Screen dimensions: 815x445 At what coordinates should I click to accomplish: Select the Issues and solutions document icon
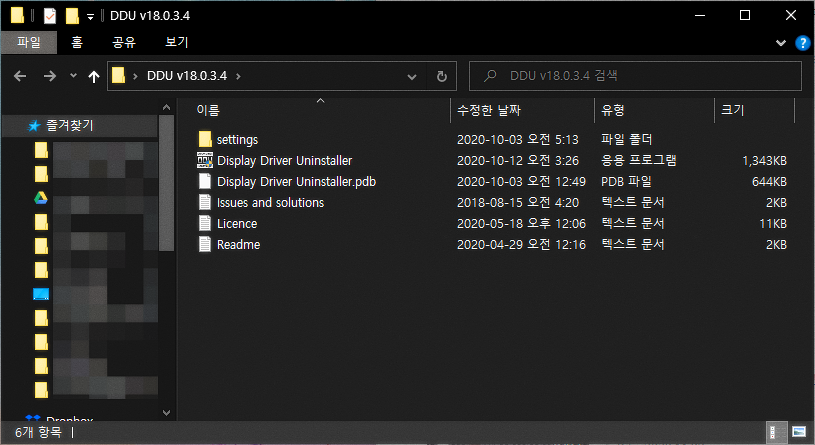click(x=205, y=202)
